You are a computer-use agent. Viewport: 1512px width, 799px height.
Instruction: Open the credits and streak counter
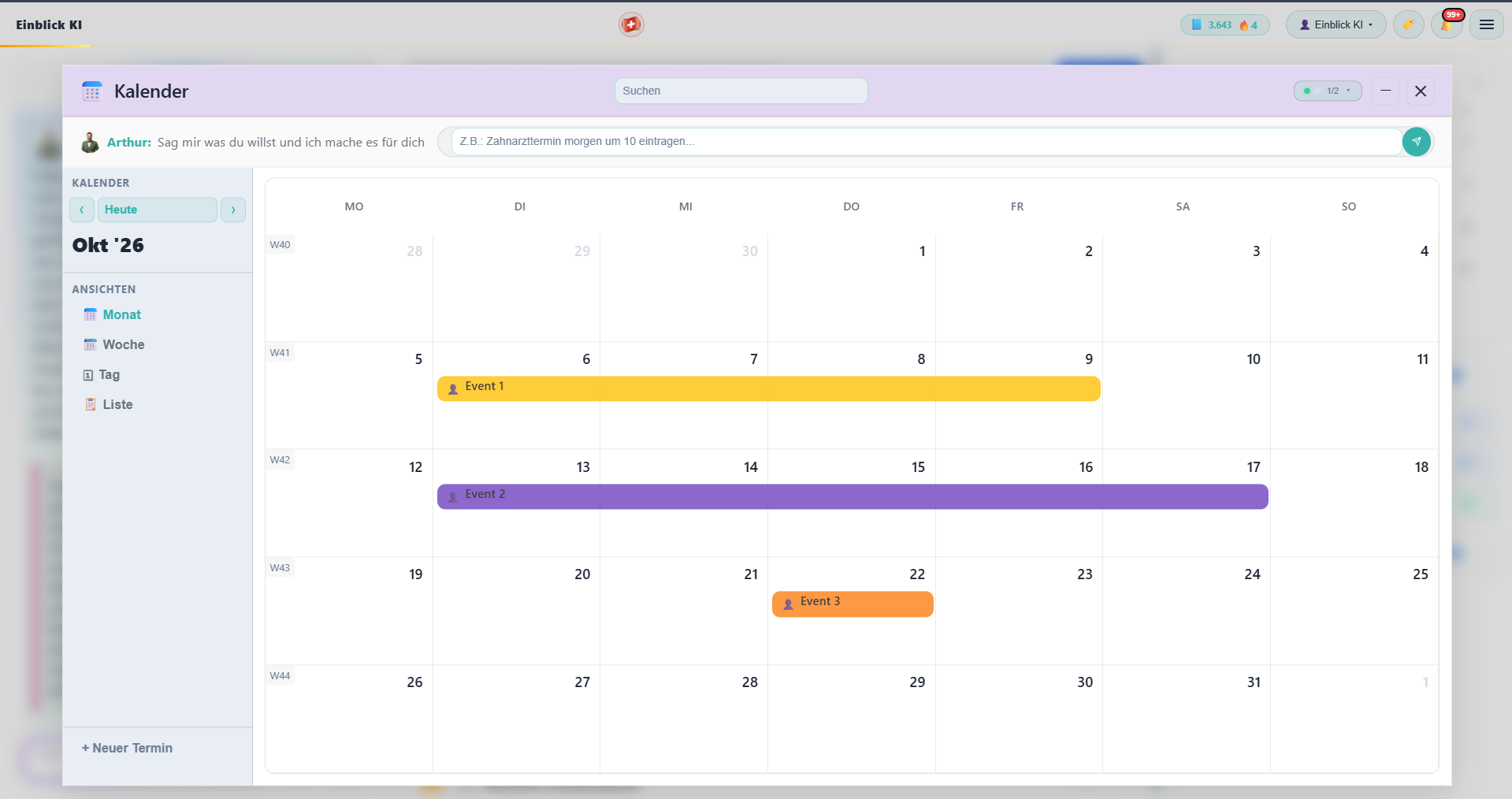(x=1224, y=24)
